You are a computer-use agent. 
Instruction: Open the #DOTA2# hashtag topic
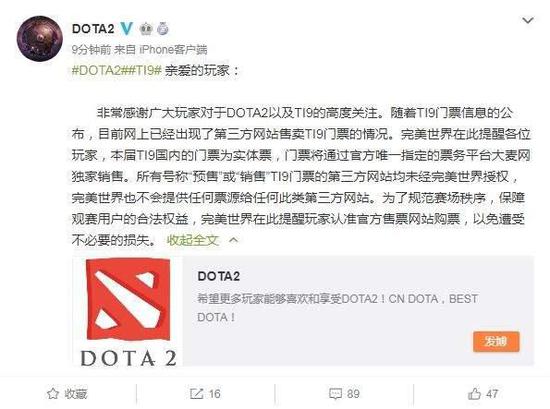coord(96,71)
